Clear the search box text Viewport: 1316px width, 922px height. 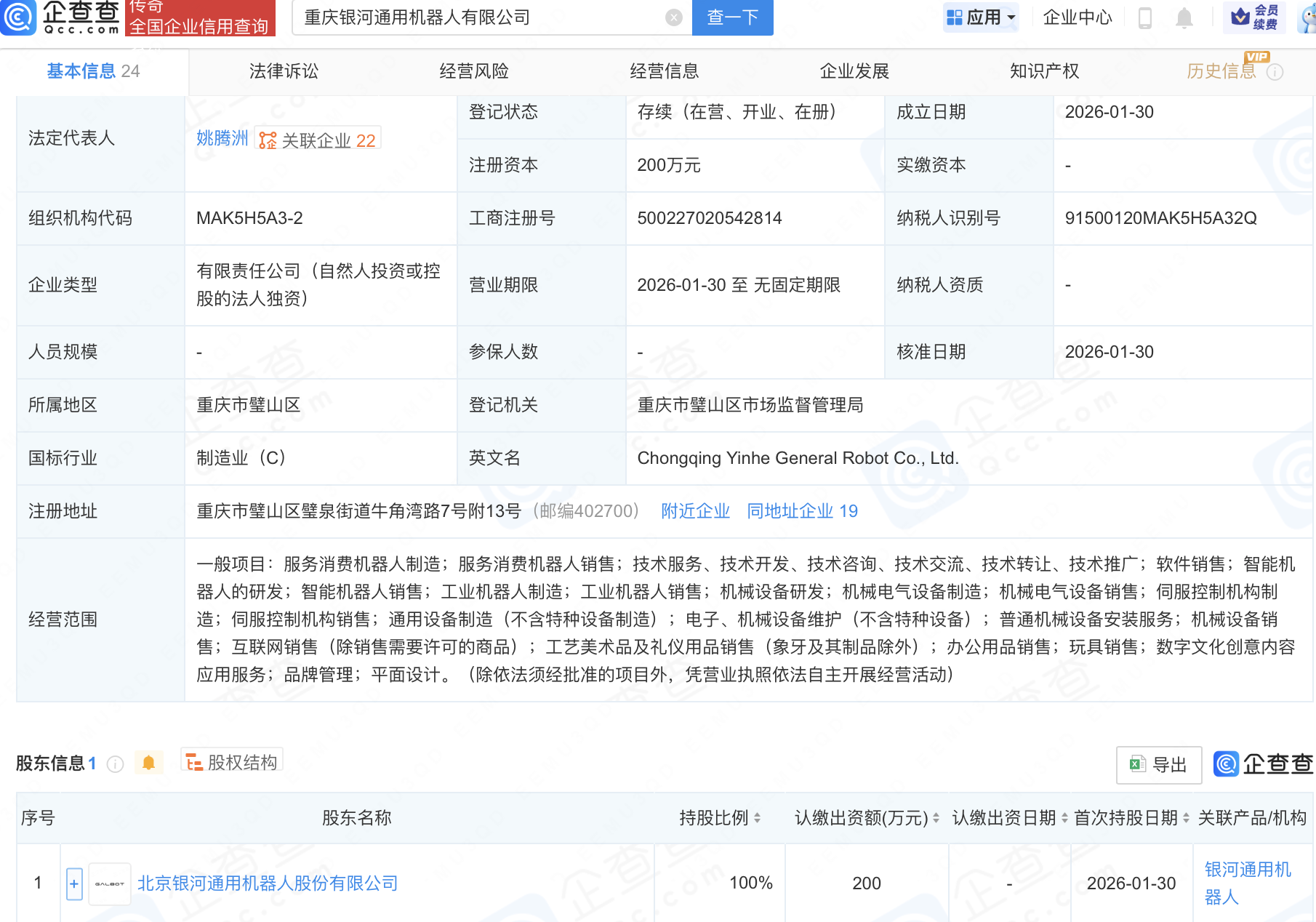tap(674, 17)
